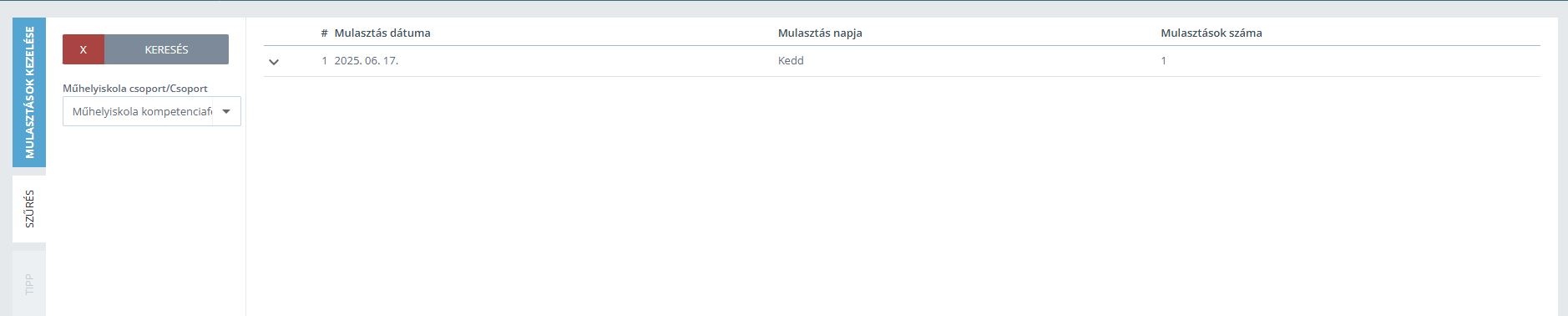
Task: Sort by the Mulasztás napja column header
Action: (x=820, y=33)
